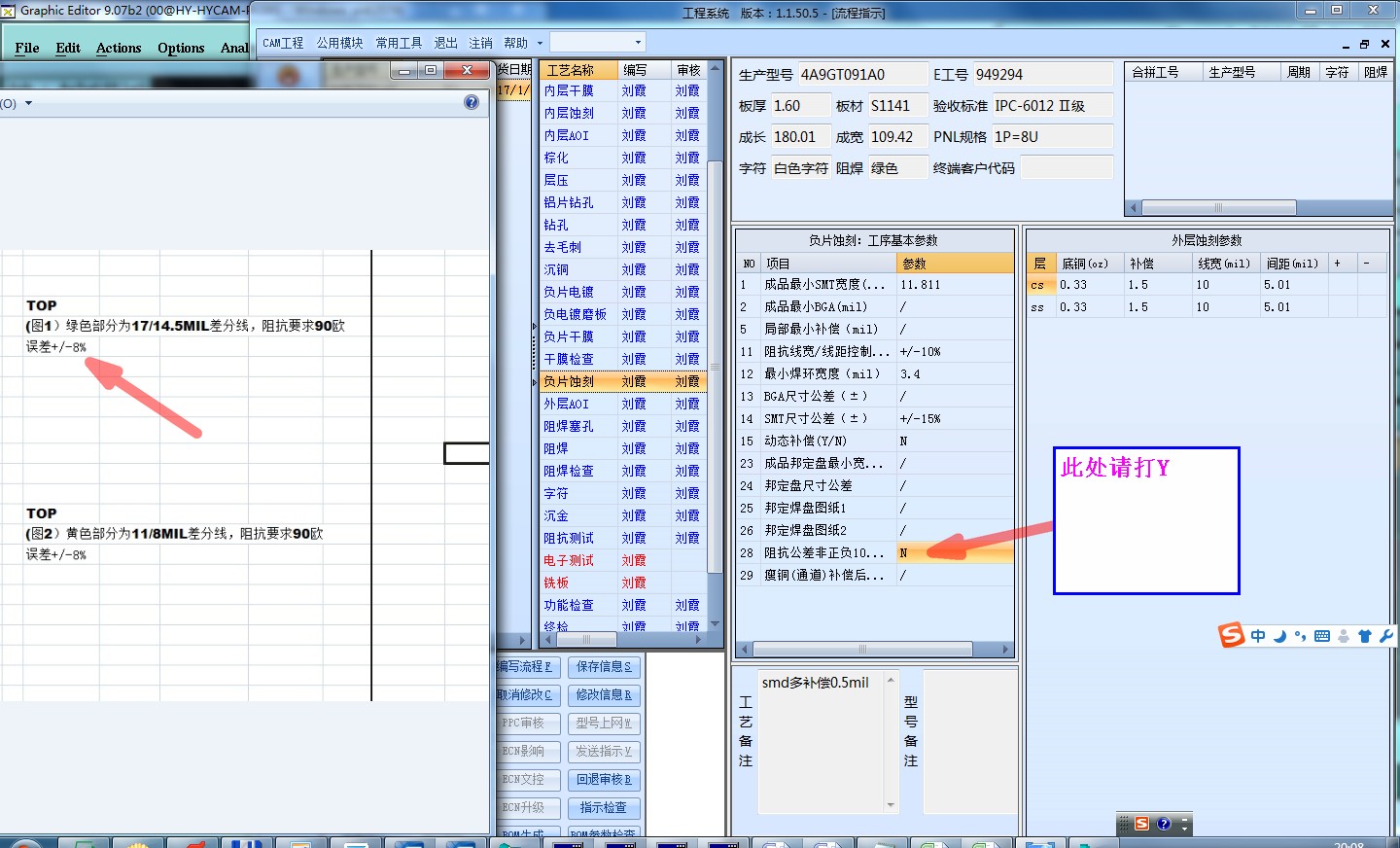Select the 钻孔 process row
This screenshot has width=1400, height=848.
(x=622, y=225)
